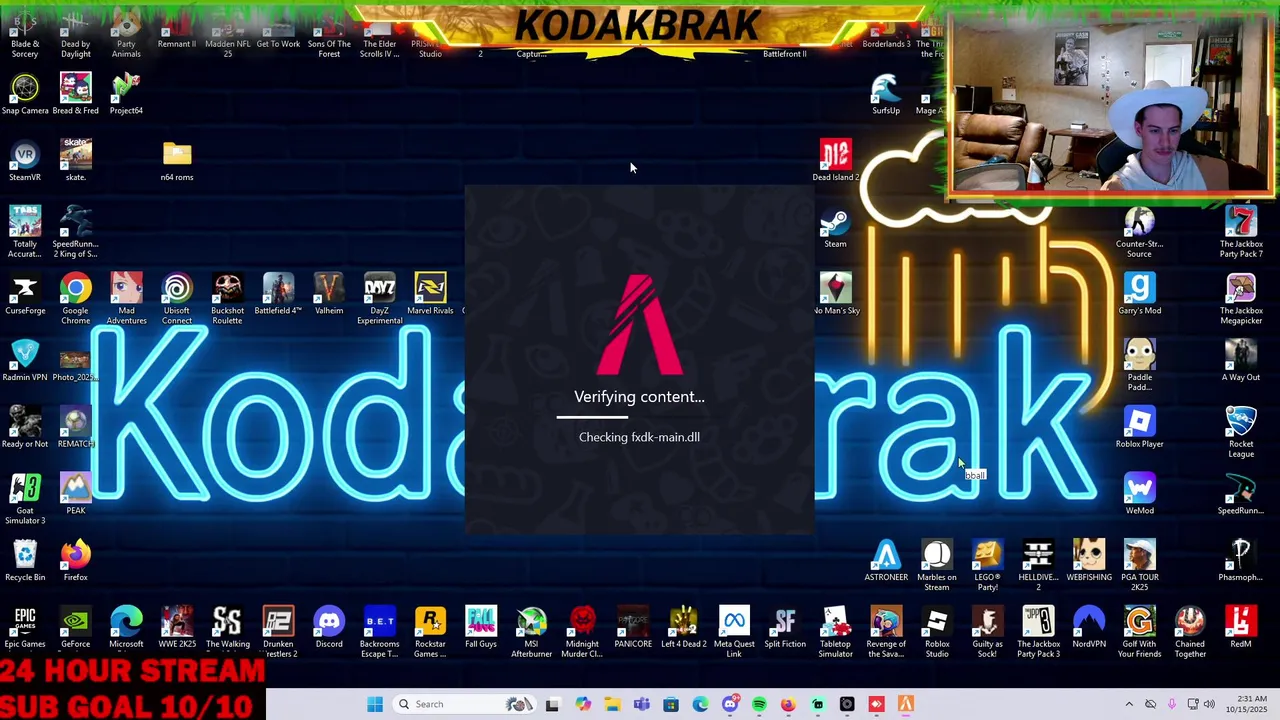Open A Way Out desktop icon
This screenshot has width=1280, height=720.
[x=1241, y=361]
